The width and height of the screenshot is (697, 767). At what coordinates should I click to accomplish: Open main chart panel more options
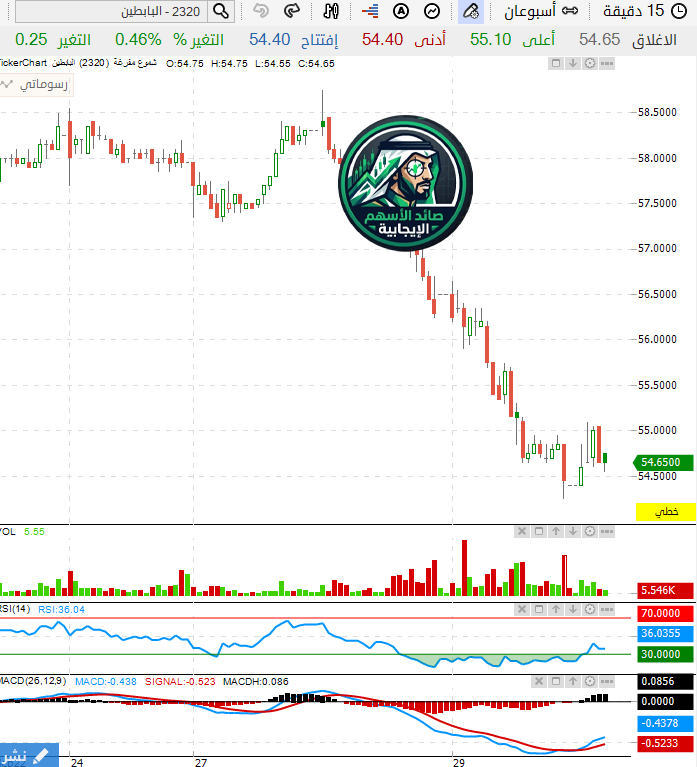coord(607,63)
